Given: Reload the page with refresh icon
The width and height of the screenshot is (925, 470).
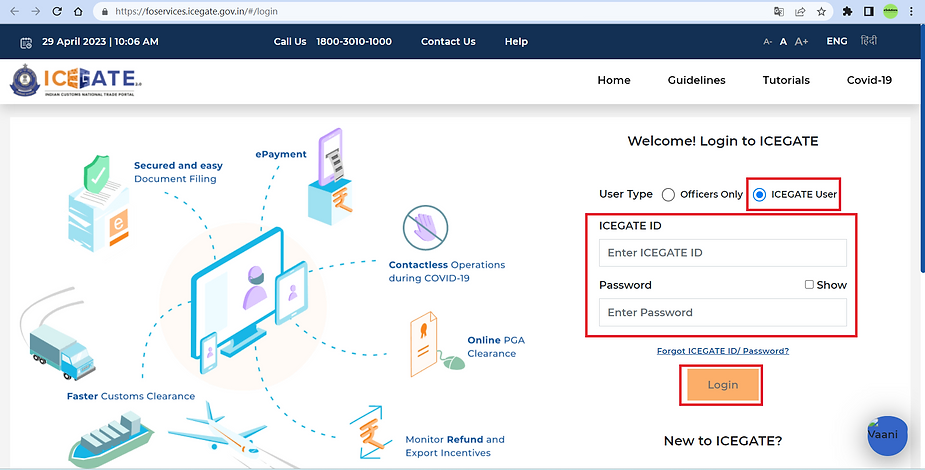Looking at the screenshot, I should [x=57, y=11].
